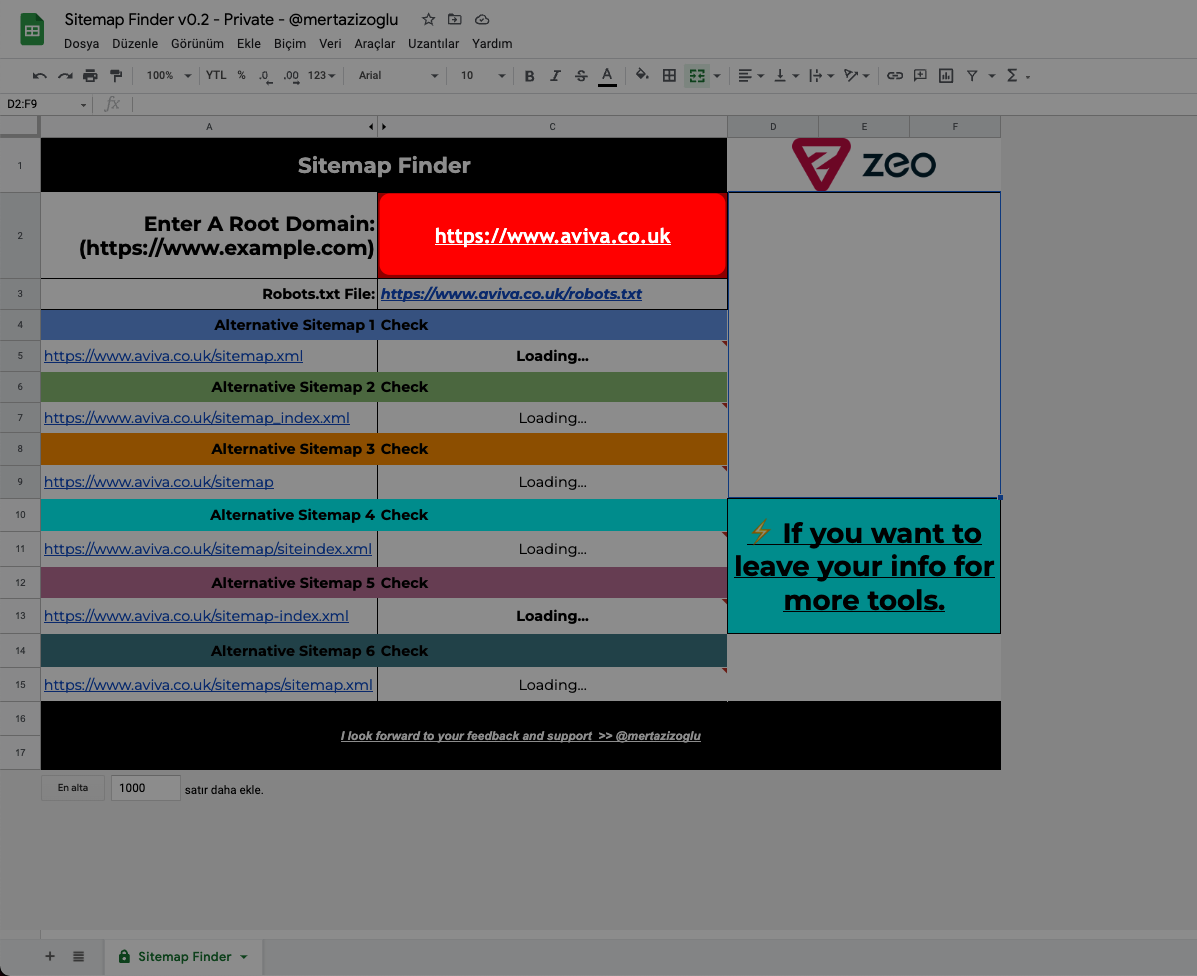The height and width of the screenshot is (976, 1197).
Task: Open the sitemap-index.xml link
Action: (196, 616)
